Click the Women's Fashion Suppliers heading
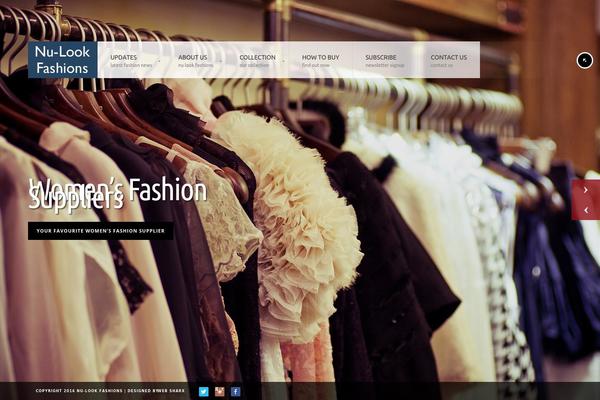The width and height of the screenshot is (600, 400). point(117,193)
